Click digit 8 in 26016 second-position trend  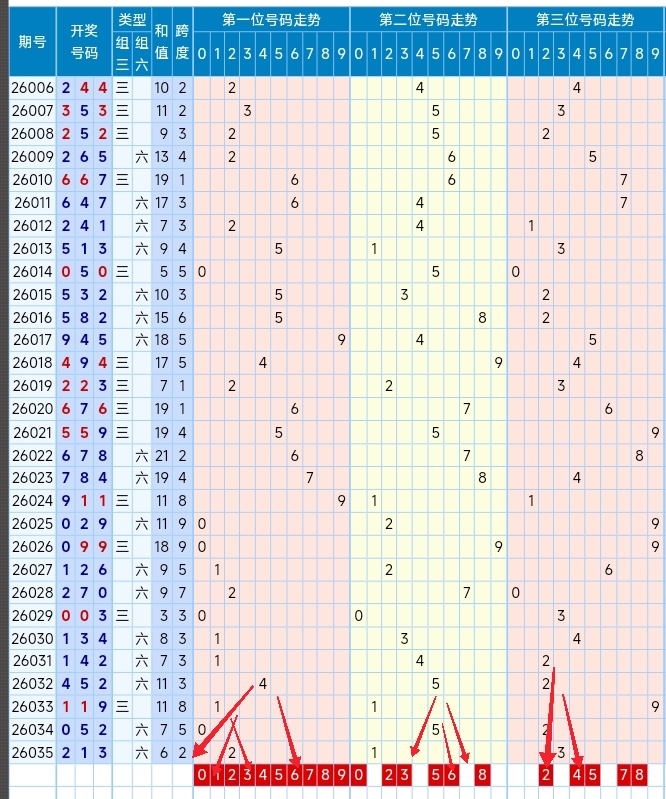point(483,318)
